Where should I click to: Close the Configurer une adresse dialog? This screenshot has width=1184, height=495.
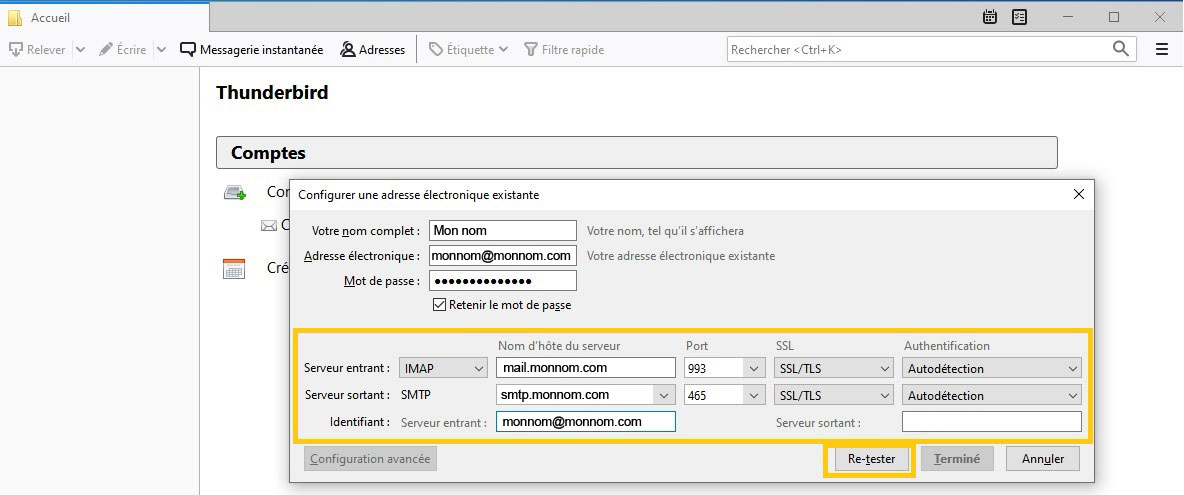click(x=1079, y=195)
